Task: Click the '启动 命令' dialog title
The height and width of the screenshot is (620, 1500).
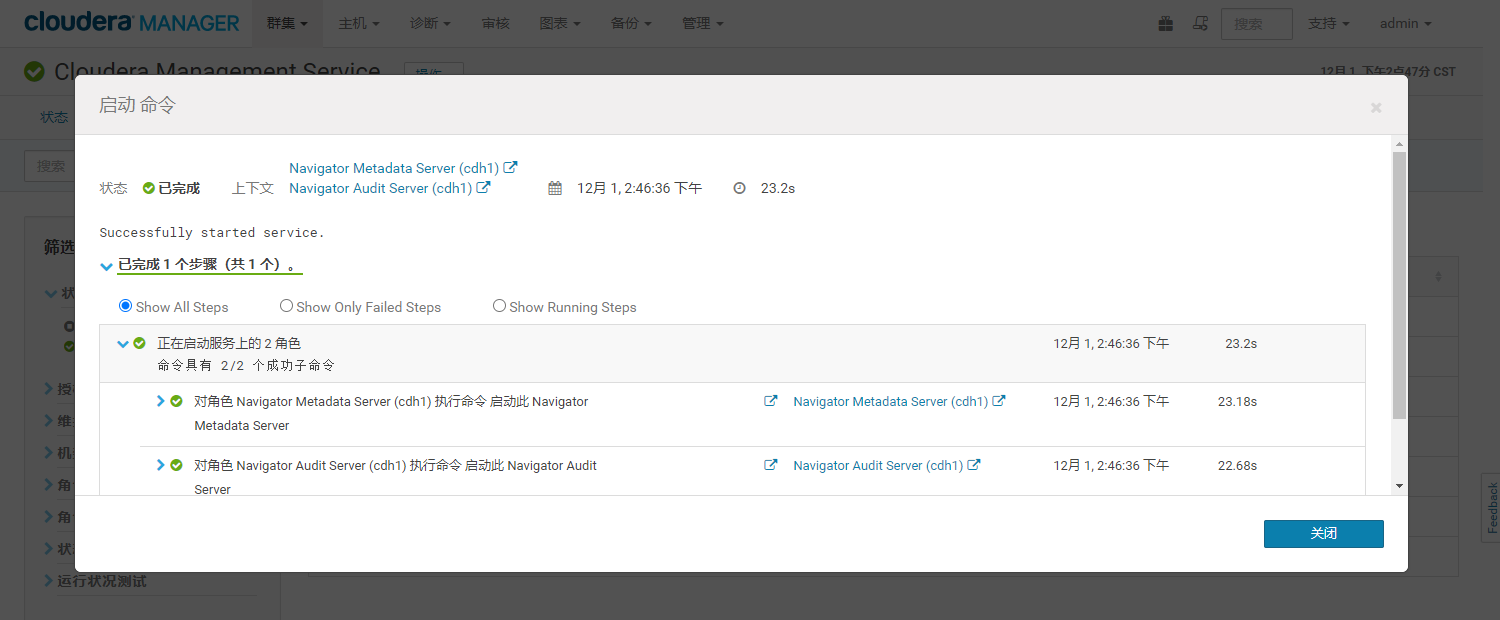Action: pos(137,105)
